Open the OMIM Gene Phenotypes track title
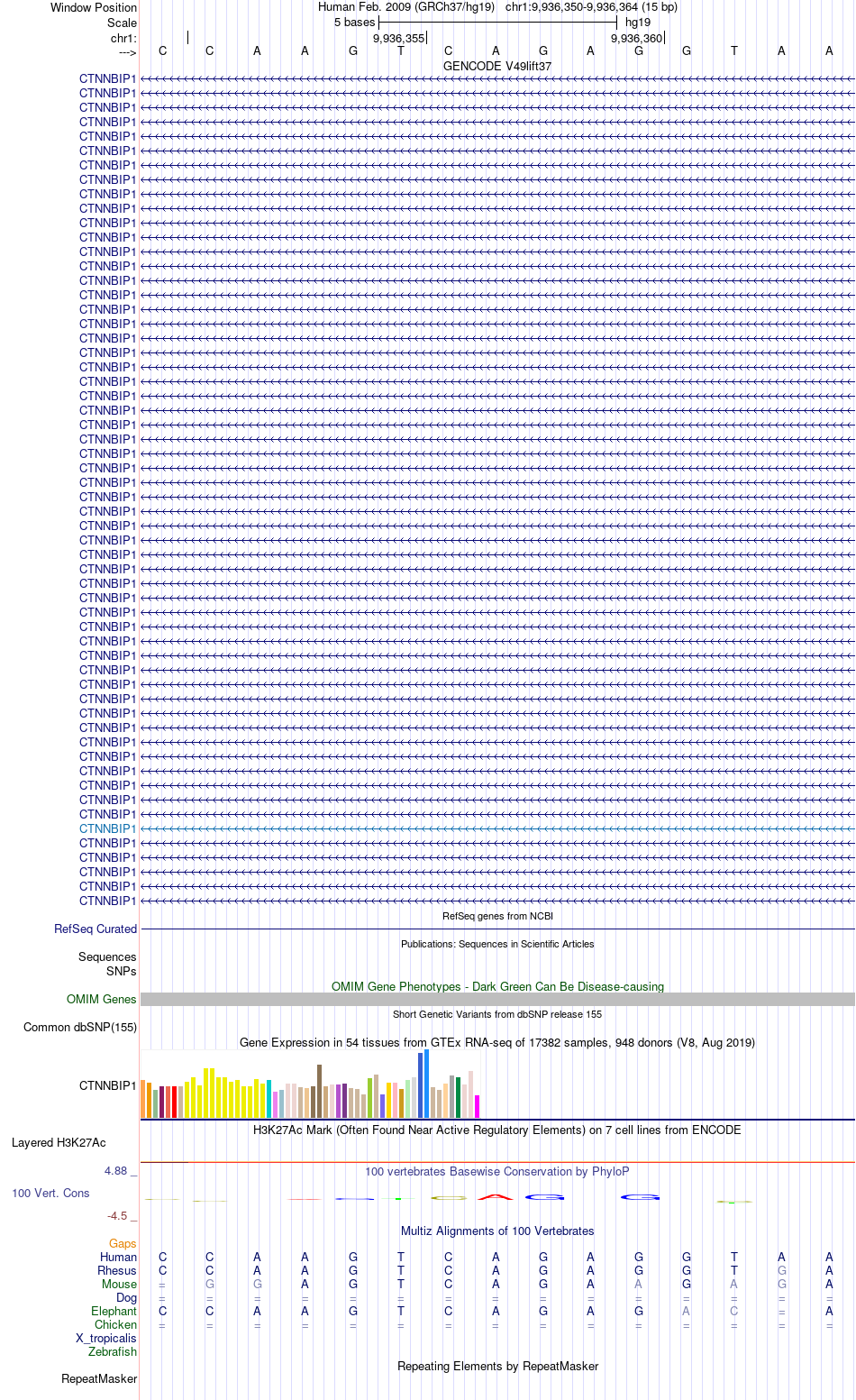The width and height of the screenshot is (856, 1400). coord(497,986)
